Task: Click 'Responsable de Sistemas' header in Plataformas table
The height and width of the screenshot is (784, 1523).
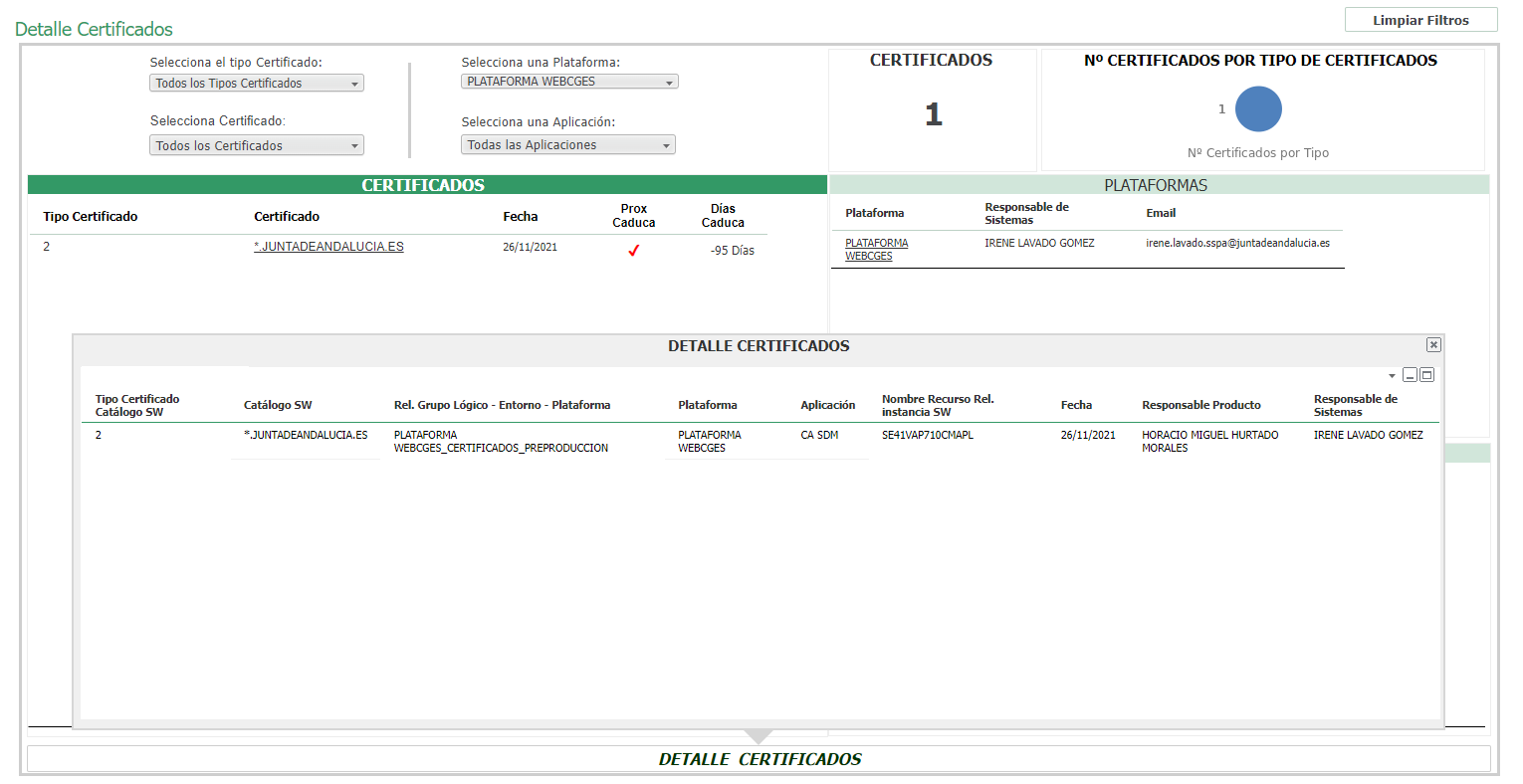Action: pos(1026,213)
